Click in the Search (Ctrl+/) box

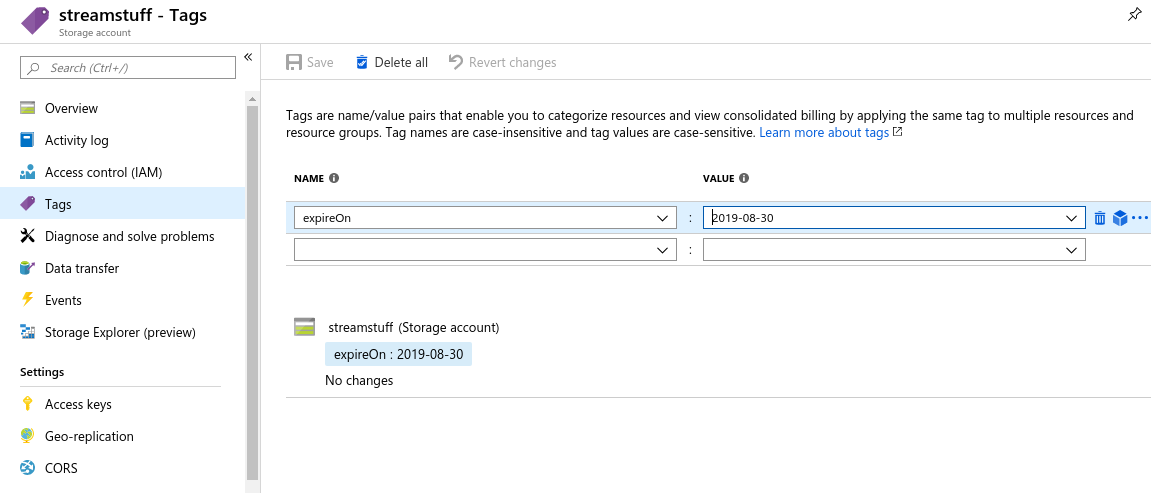(x=128, y=67)
